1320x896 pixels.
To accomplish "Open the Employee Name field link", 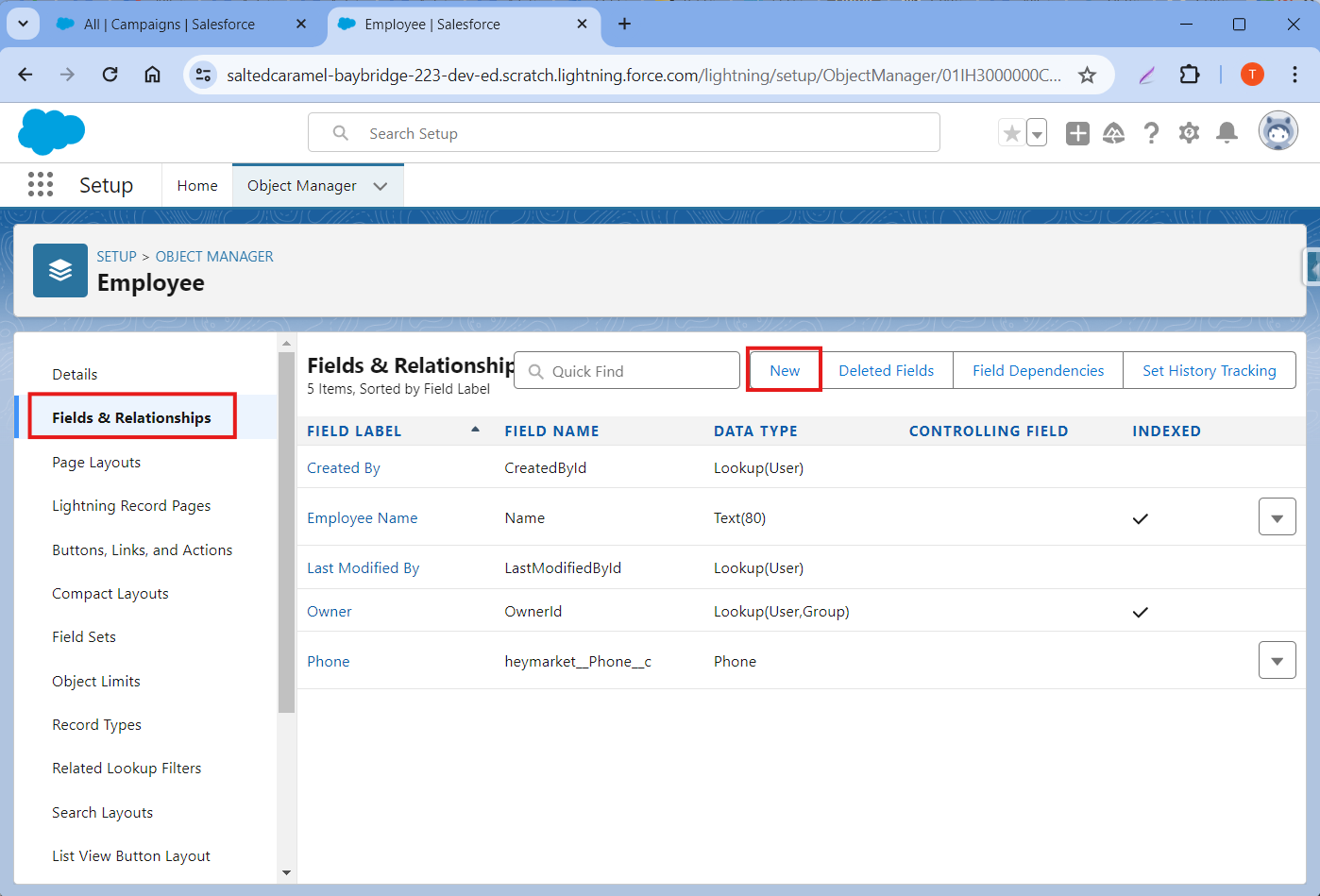I will (x=363, y=518).
